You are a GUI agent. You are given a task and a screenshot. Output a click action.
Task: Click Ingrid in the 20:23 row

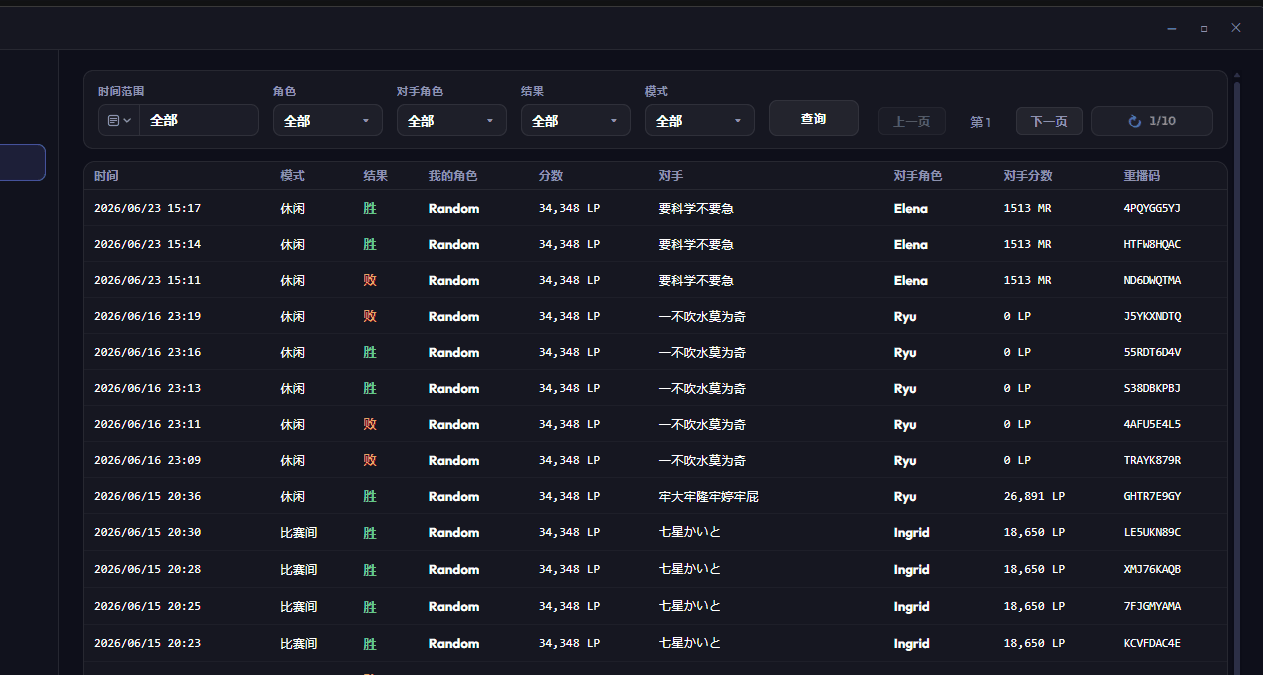click(x=912, y=644)
